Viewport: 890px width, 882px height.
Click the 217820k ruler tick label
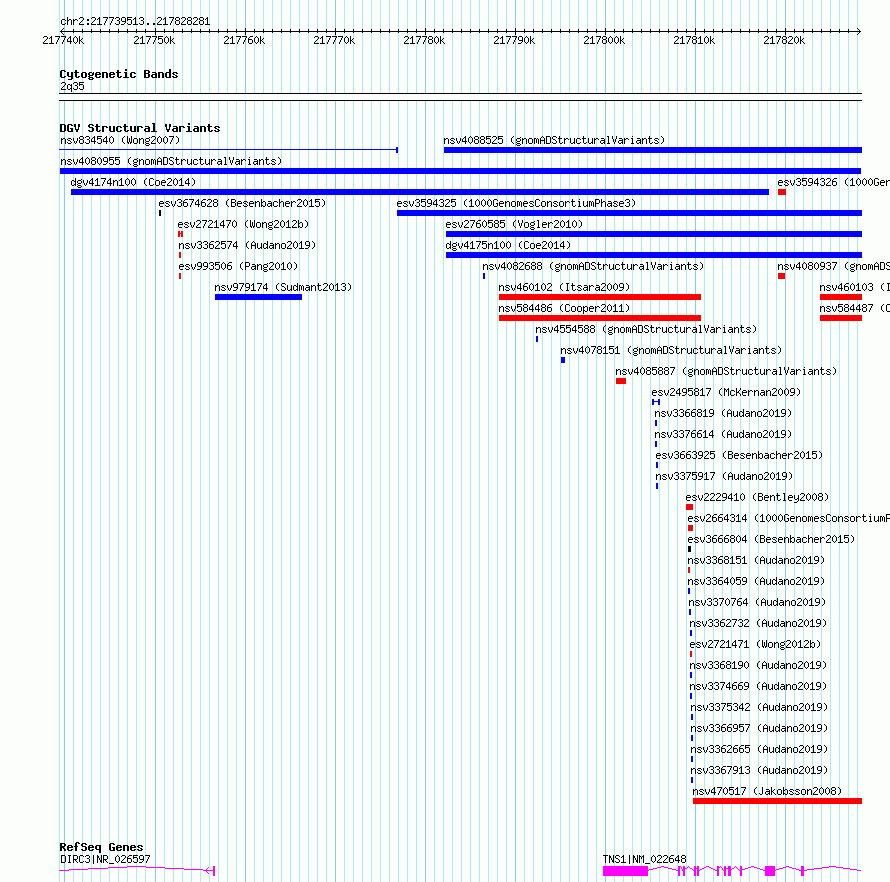click(x=784, y=40)
